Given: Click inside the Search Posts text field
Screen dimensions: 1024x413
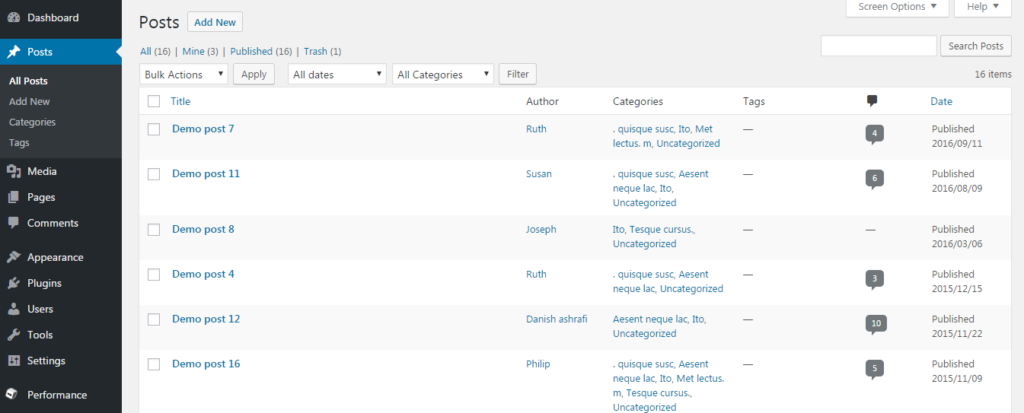Looking at the screenshot, I should pyautogui.click(x=878, y=46).
